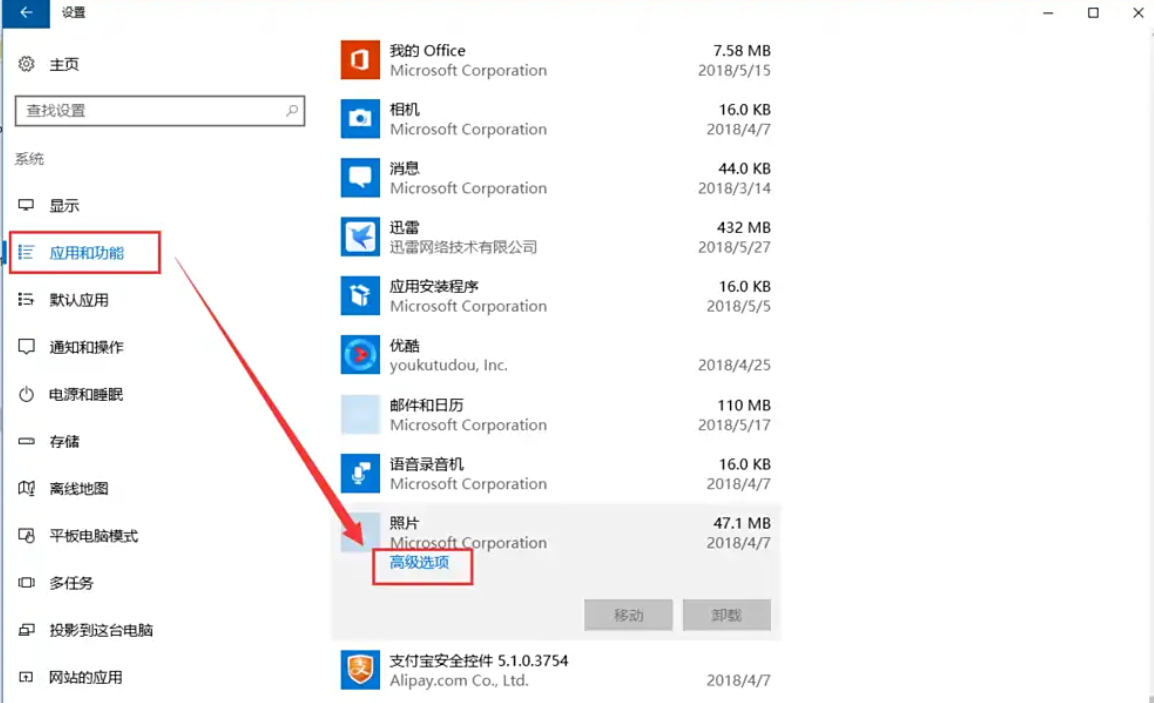Select 显示 in the sidebar

[64, 206]
